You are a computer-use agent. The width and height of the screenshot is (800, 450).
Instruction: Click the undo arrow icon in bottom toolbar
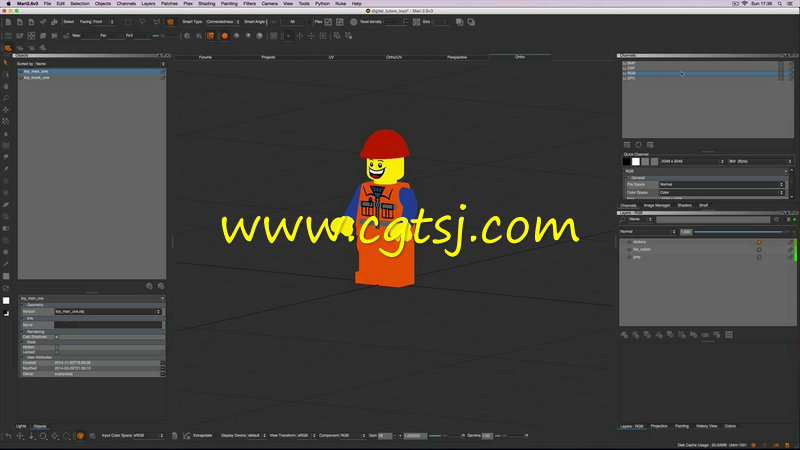click(8, 436)
